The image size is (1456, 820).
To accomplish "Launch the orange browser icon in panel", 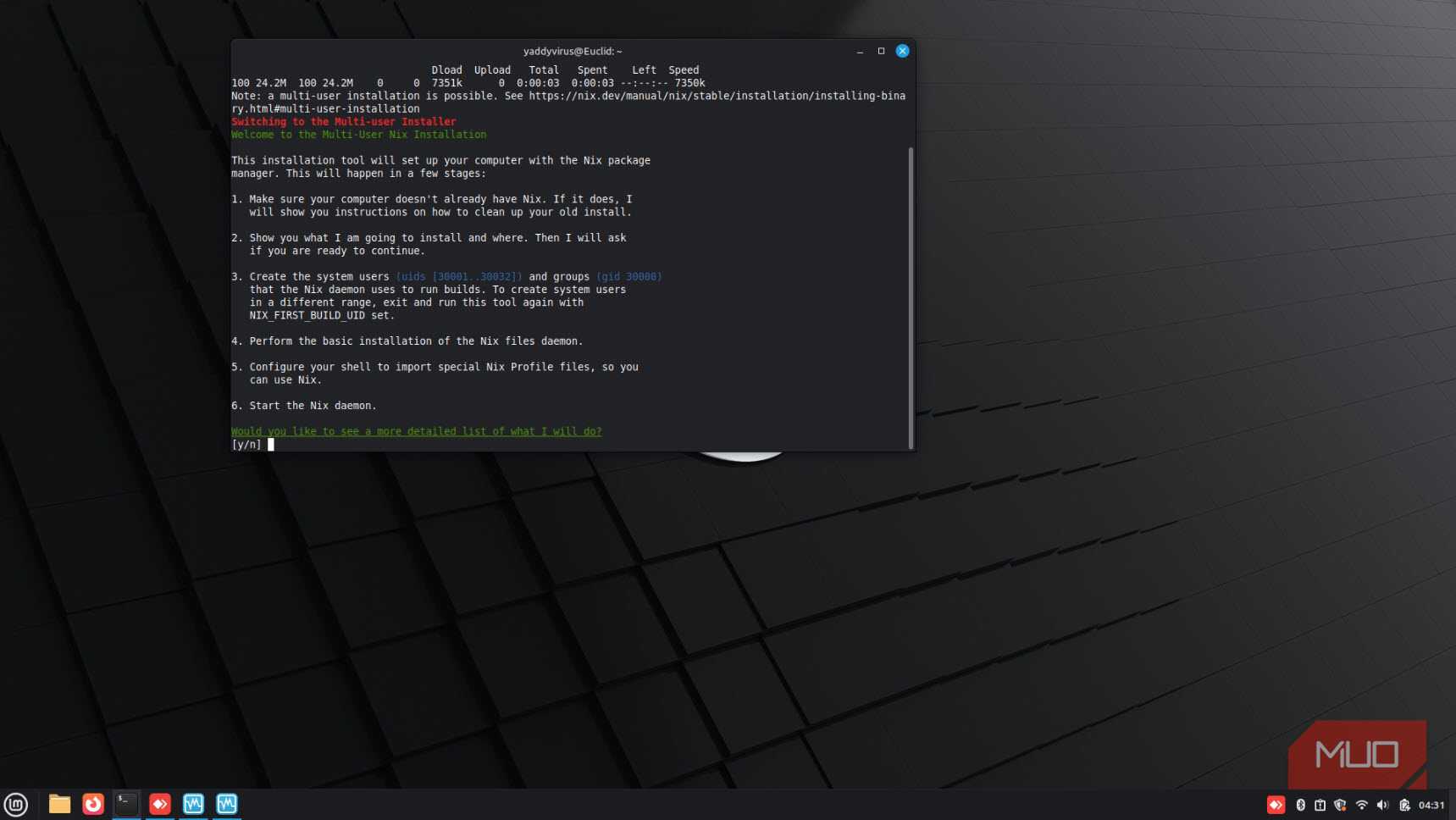I will click(93, 804).
